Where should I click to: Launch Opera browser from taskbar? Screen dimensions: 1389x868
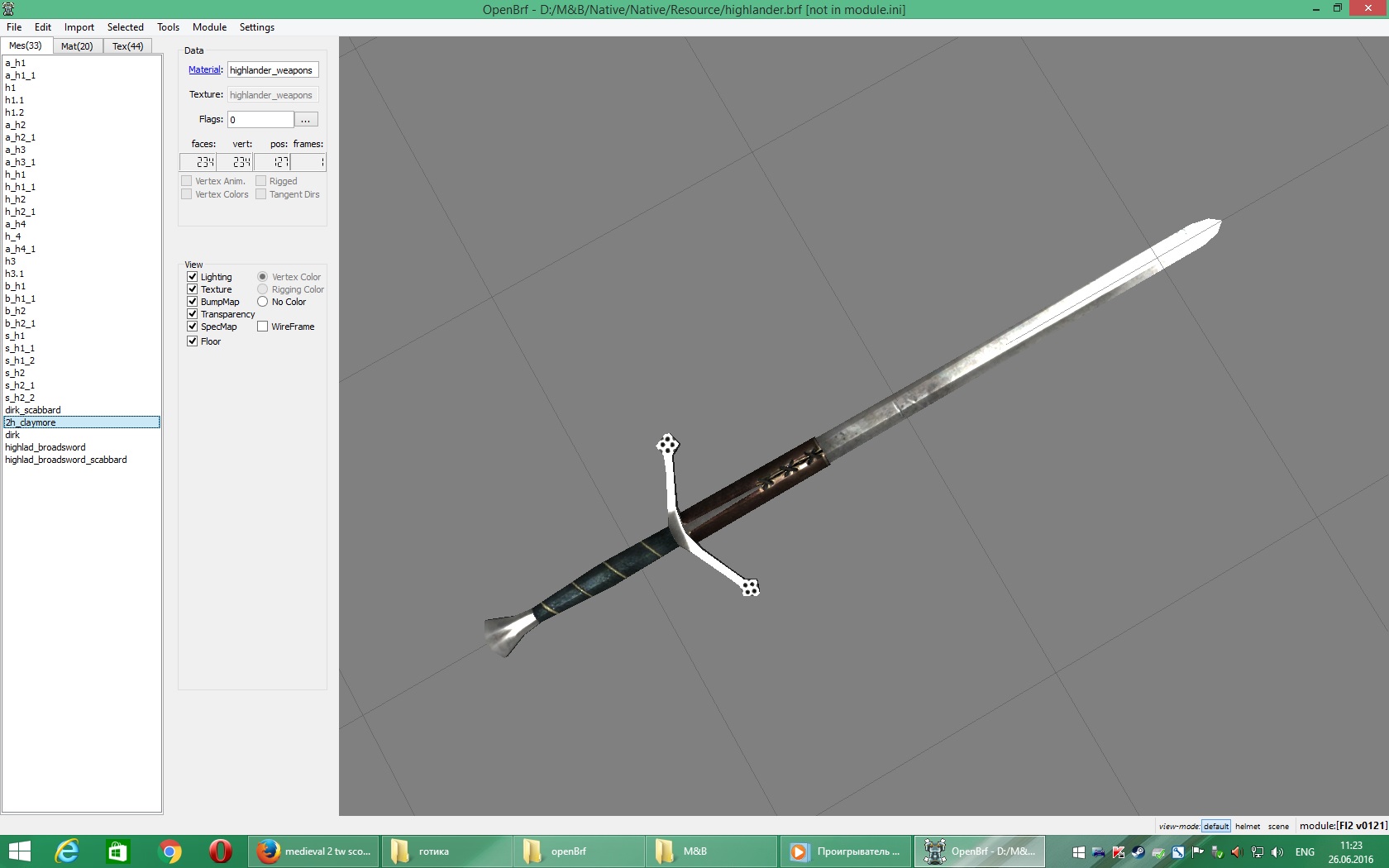[220, 851]
